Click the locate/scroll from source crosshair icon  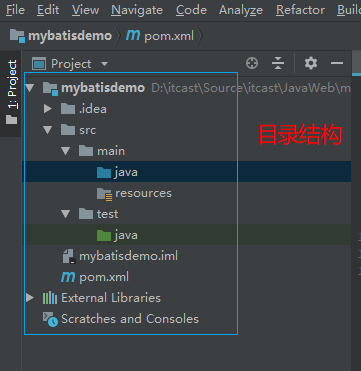pyautogui.click(x=252, y=63)
